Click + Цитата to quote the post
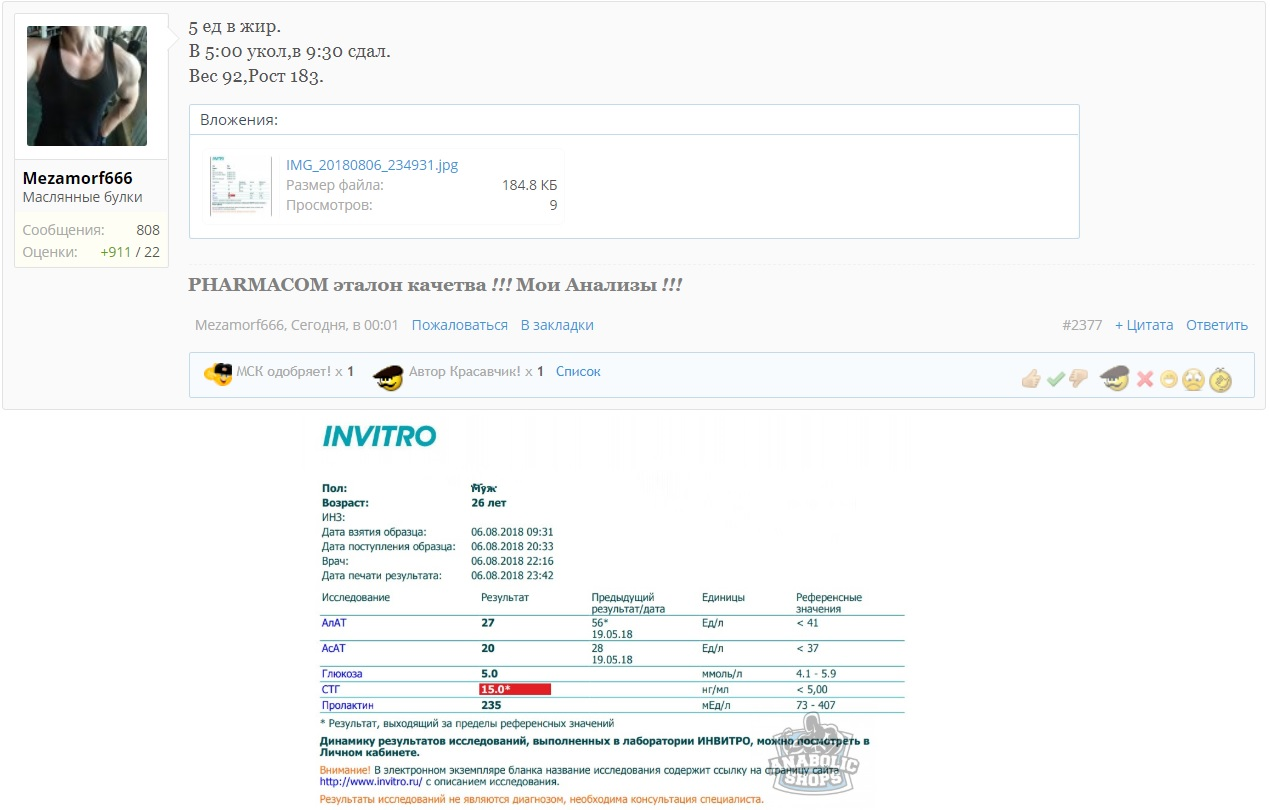1270x810 pixels. tap(1143, 325)
